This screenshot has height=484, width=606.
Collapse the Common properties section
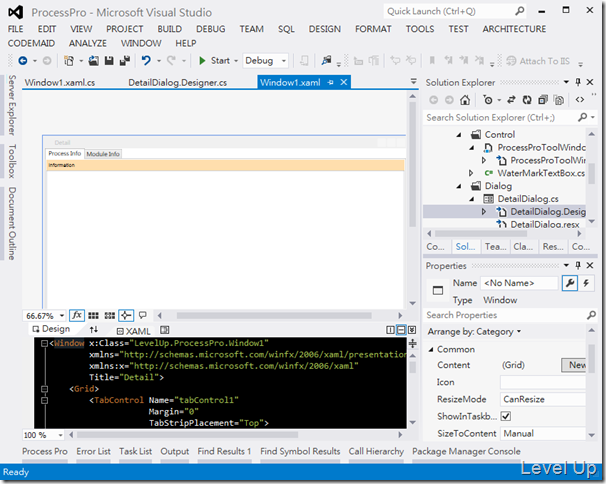click(431, 349)
